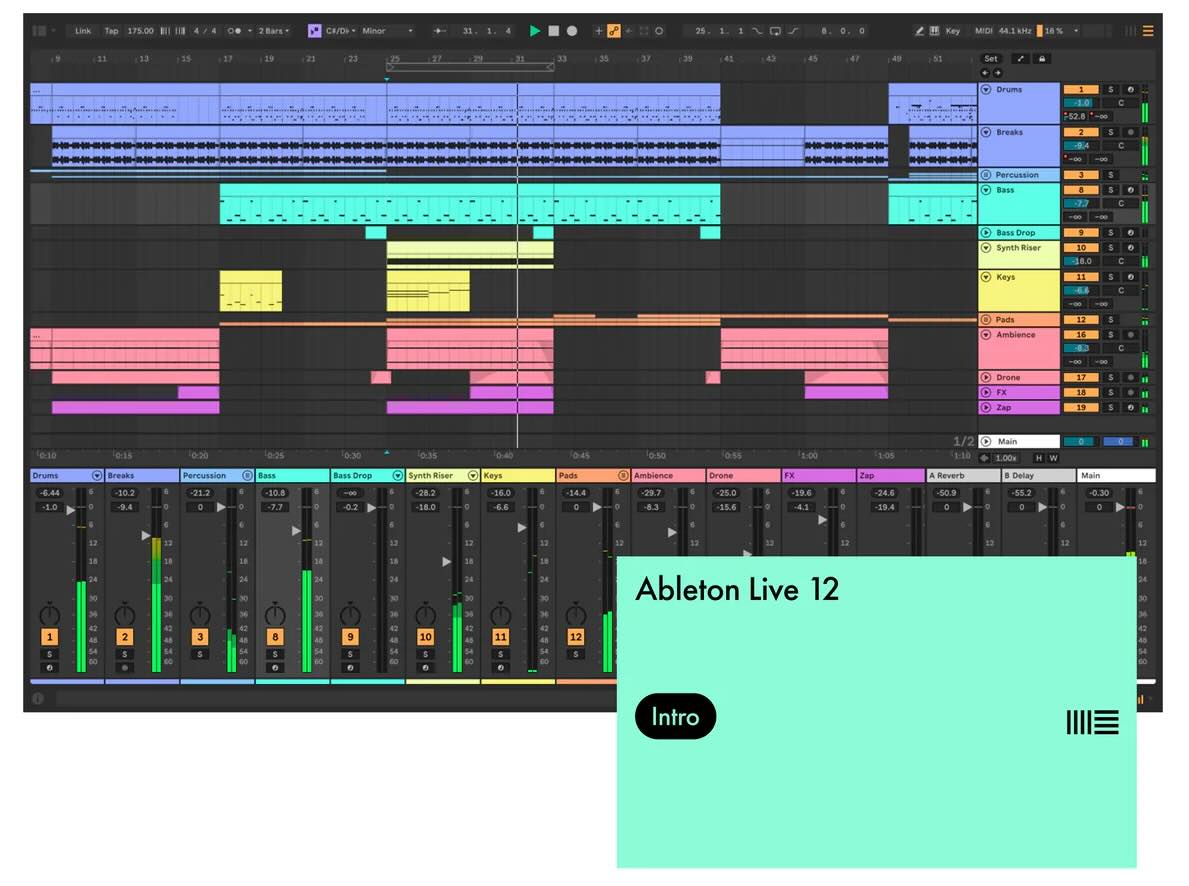Click the Link button

83,31
